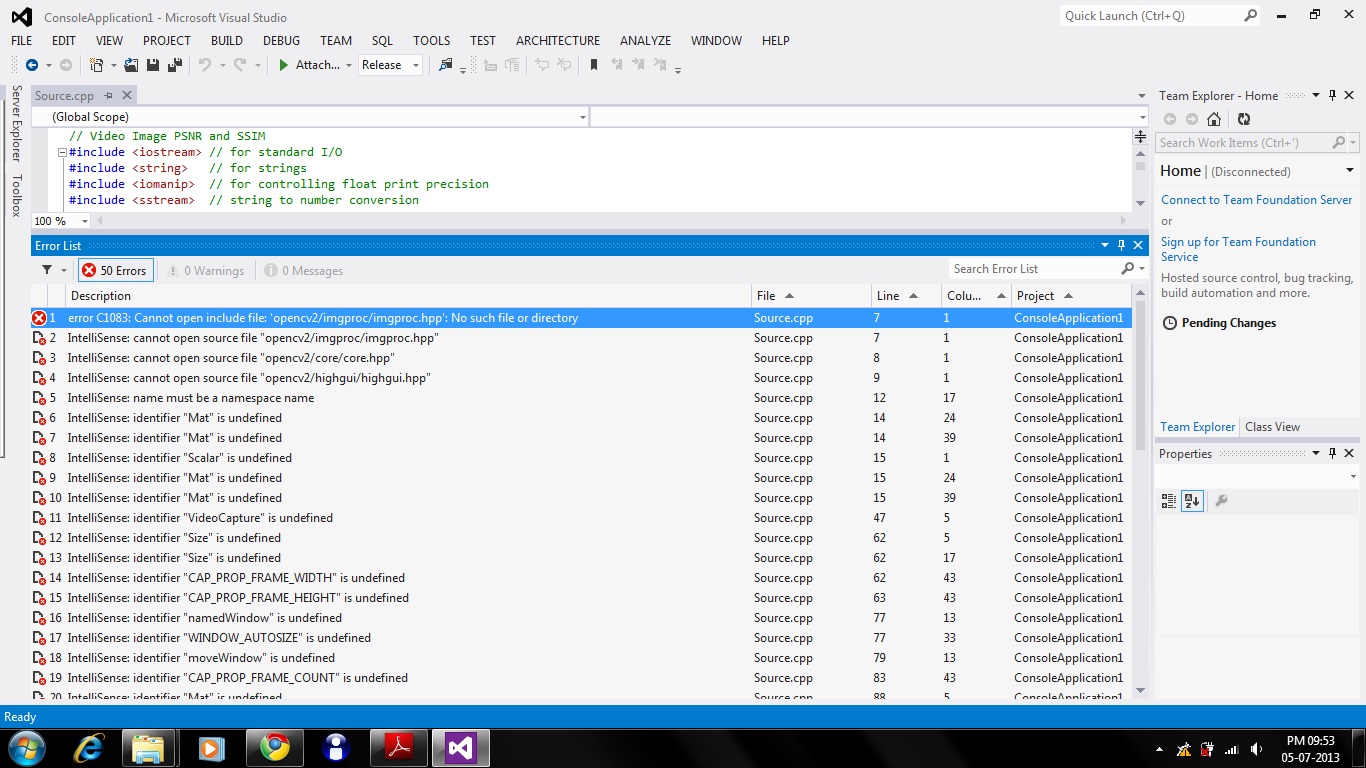Click the Properties Categorized view icon
Viewport: 1366px width, 768px height.
[1168, 501]
